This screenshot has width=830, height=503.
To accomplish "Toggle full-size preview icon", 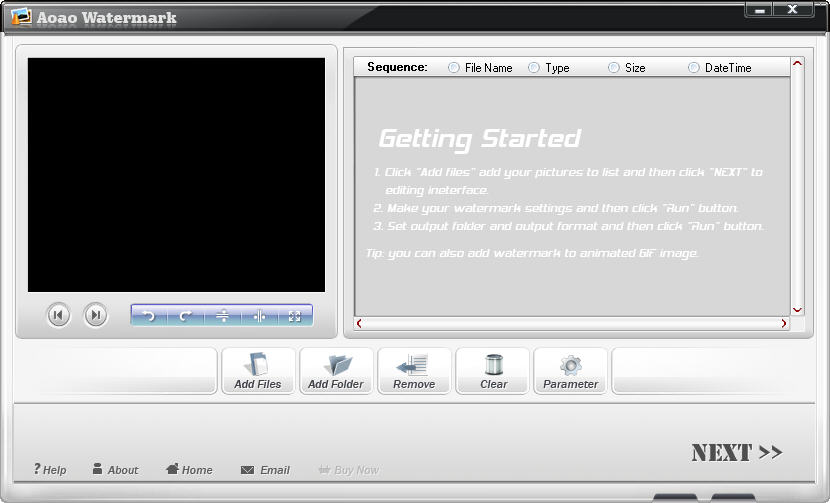I will point(295,316).
